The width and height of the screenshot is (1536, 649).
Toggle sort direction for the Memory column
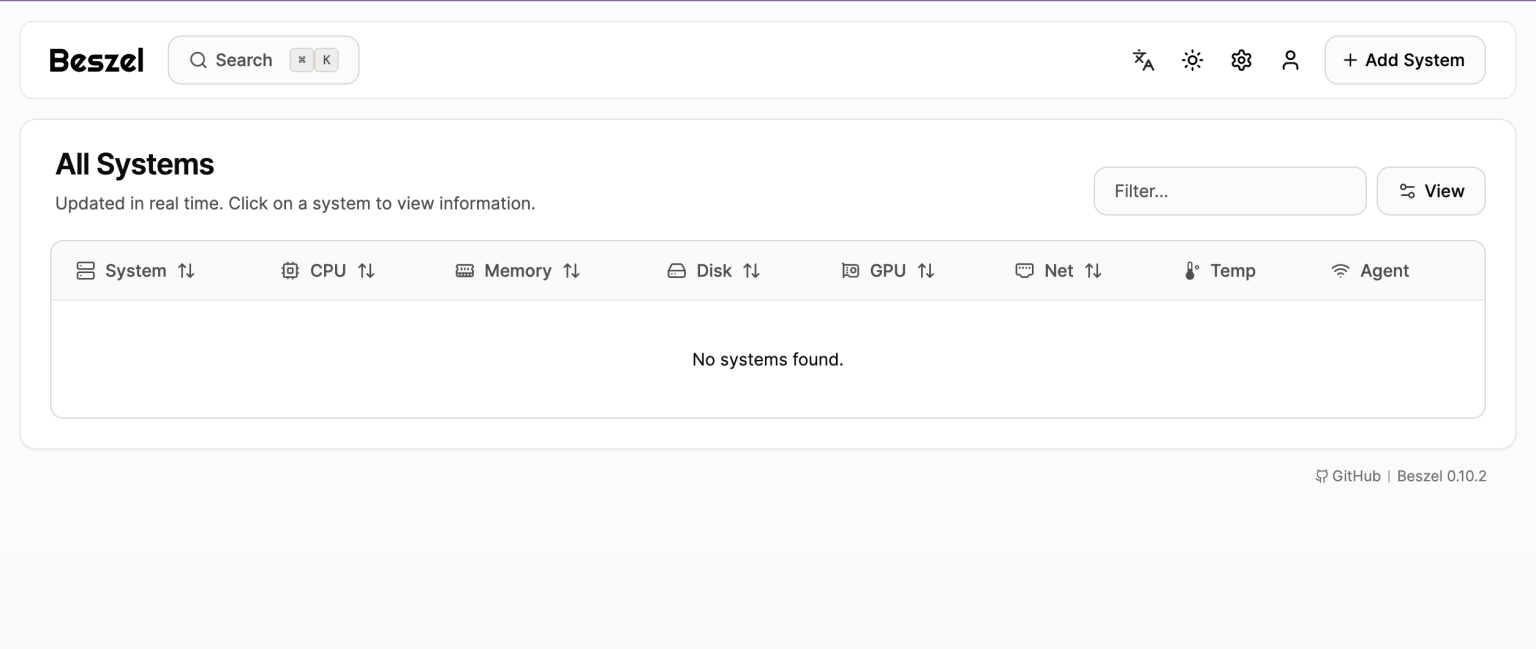click(571, 270)
